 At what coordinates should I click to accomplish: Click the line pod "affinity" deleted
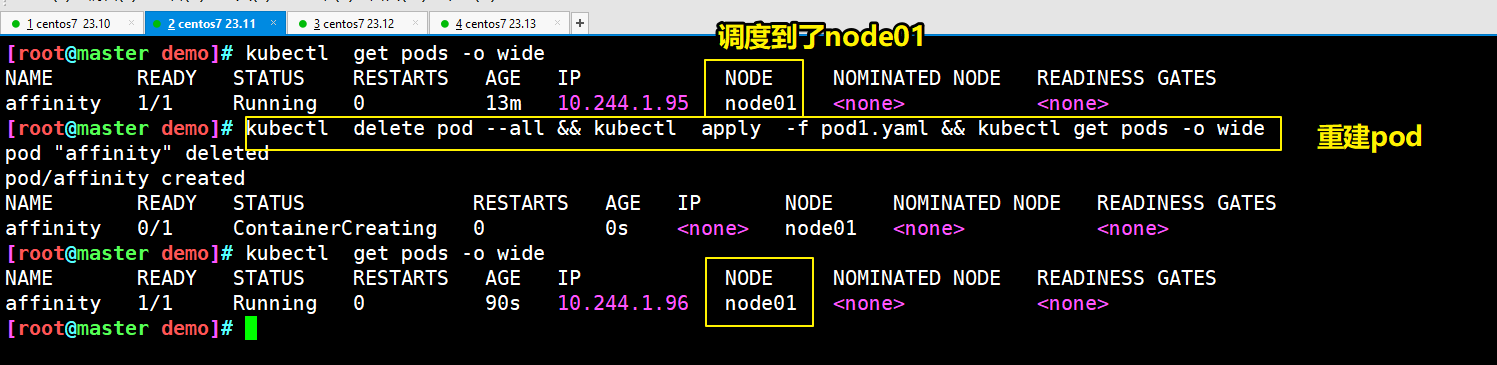(x=137, y=153)
